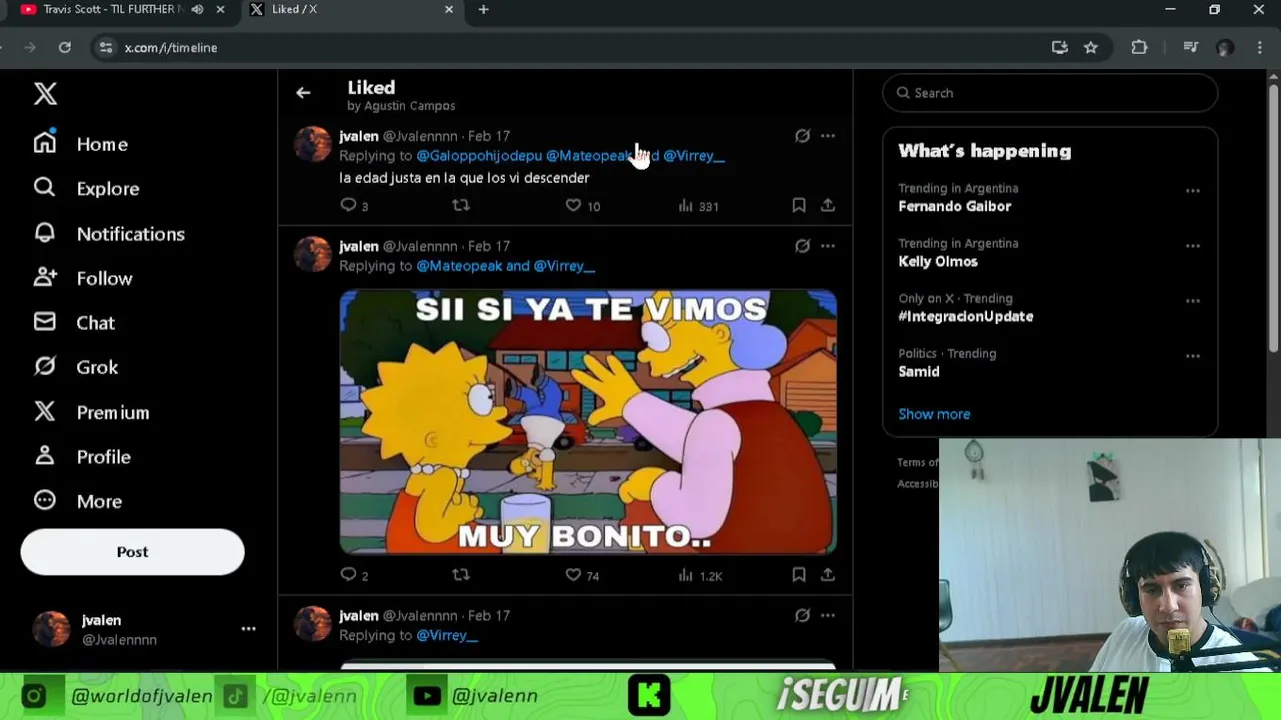Open the @Galoppohijodepu mention link
Image resolution: width=1281 pixels, height=720 pixels.
coord(479,156)
